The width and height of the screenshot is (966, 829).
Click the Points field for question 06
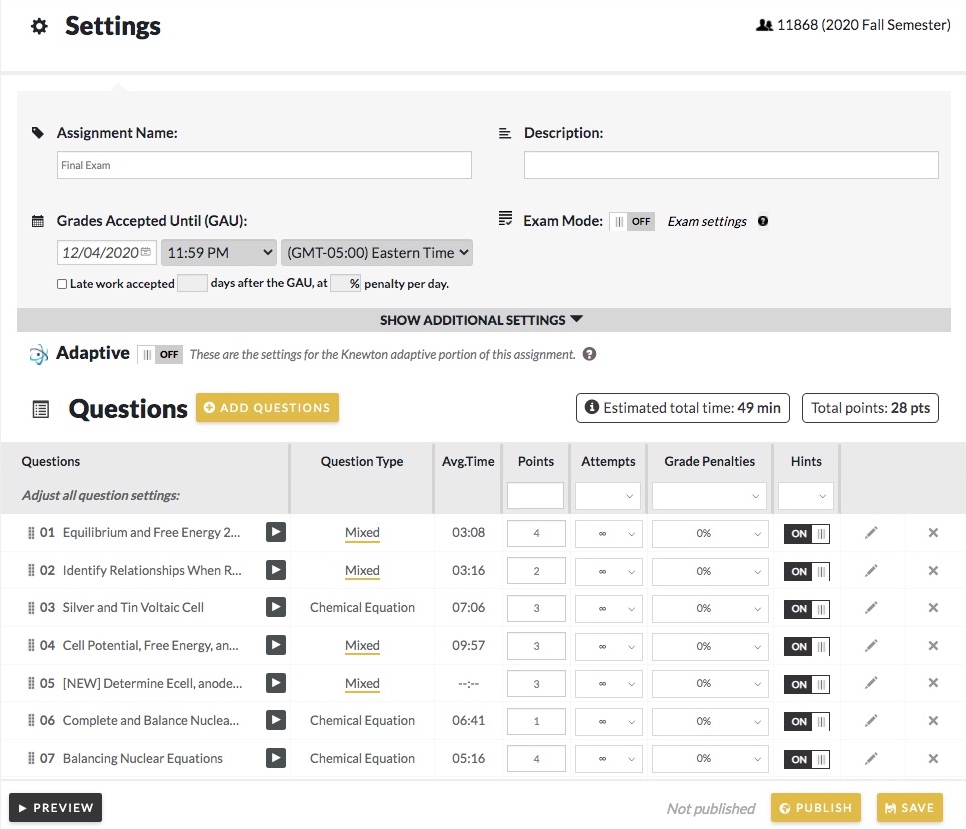[536, 721]
